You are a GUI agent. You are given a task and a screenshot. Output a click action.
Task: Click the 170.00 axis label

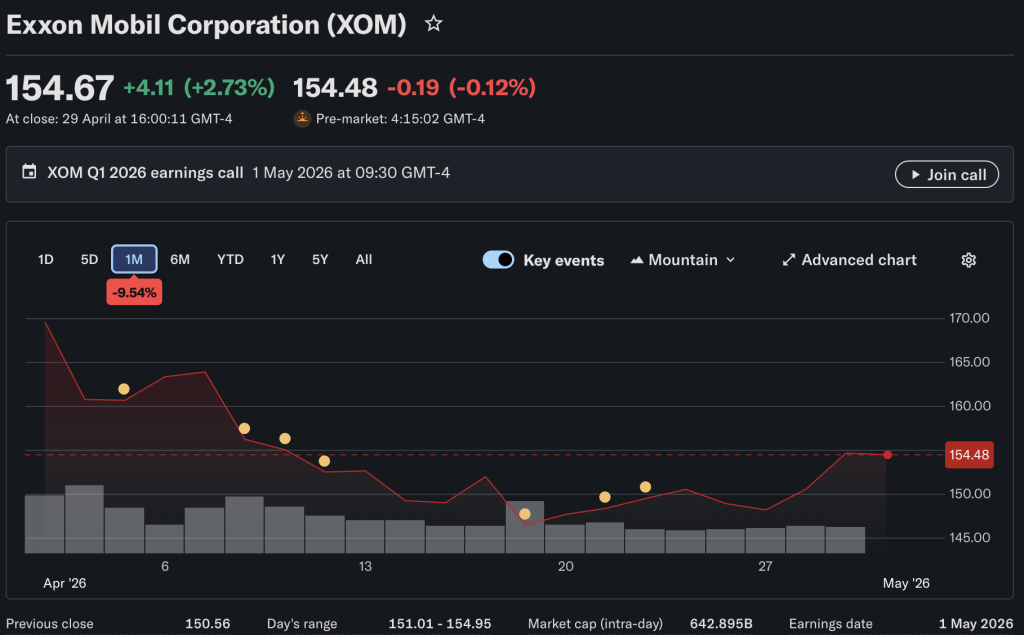[969, 318]
